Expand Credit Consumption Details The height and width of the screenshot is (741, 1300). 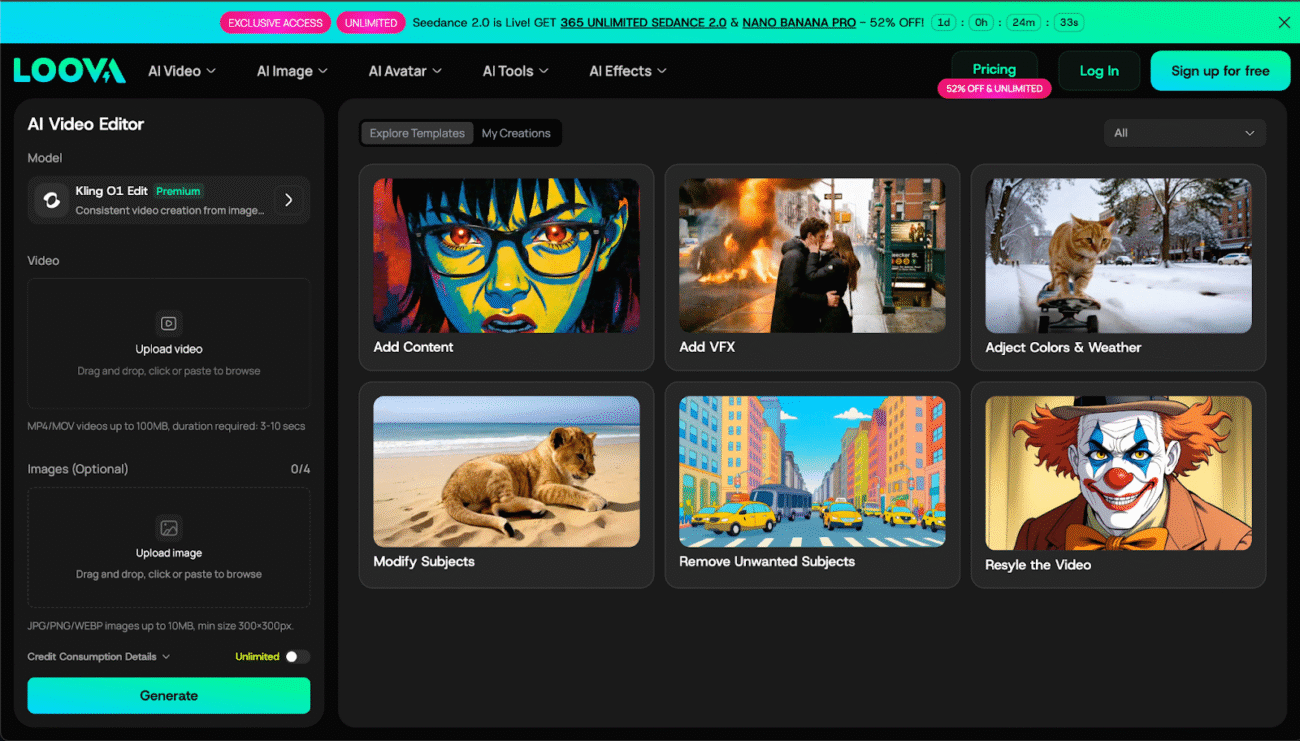99,657
